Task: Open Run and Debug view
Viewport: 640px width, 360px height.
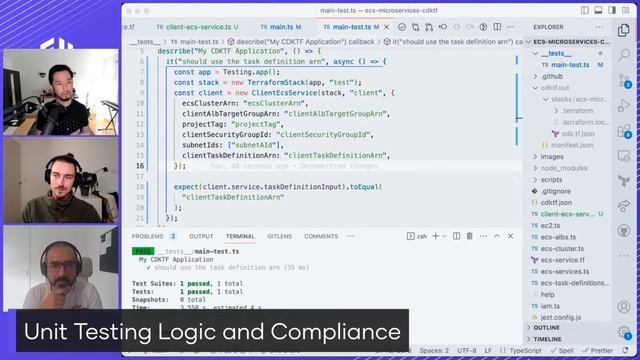Action: point(624,105)
